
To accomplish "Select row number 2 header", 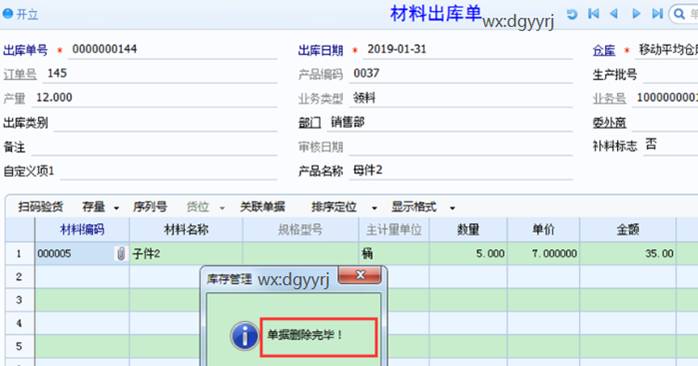I will point(19,277).
